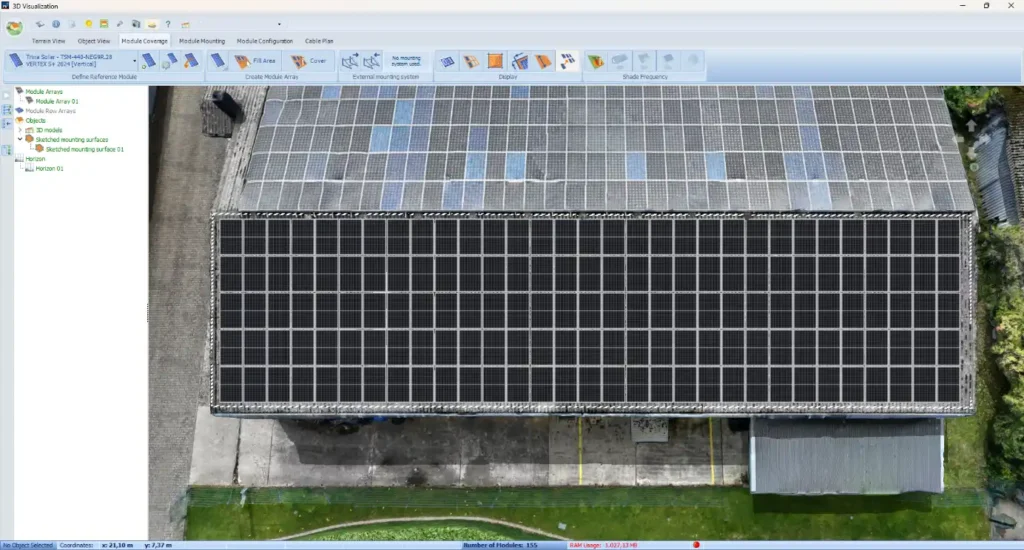This screenshot has width=1024, height=550.
Task: Click the reference module speech-bubble icon
Action: pos(169,61)
